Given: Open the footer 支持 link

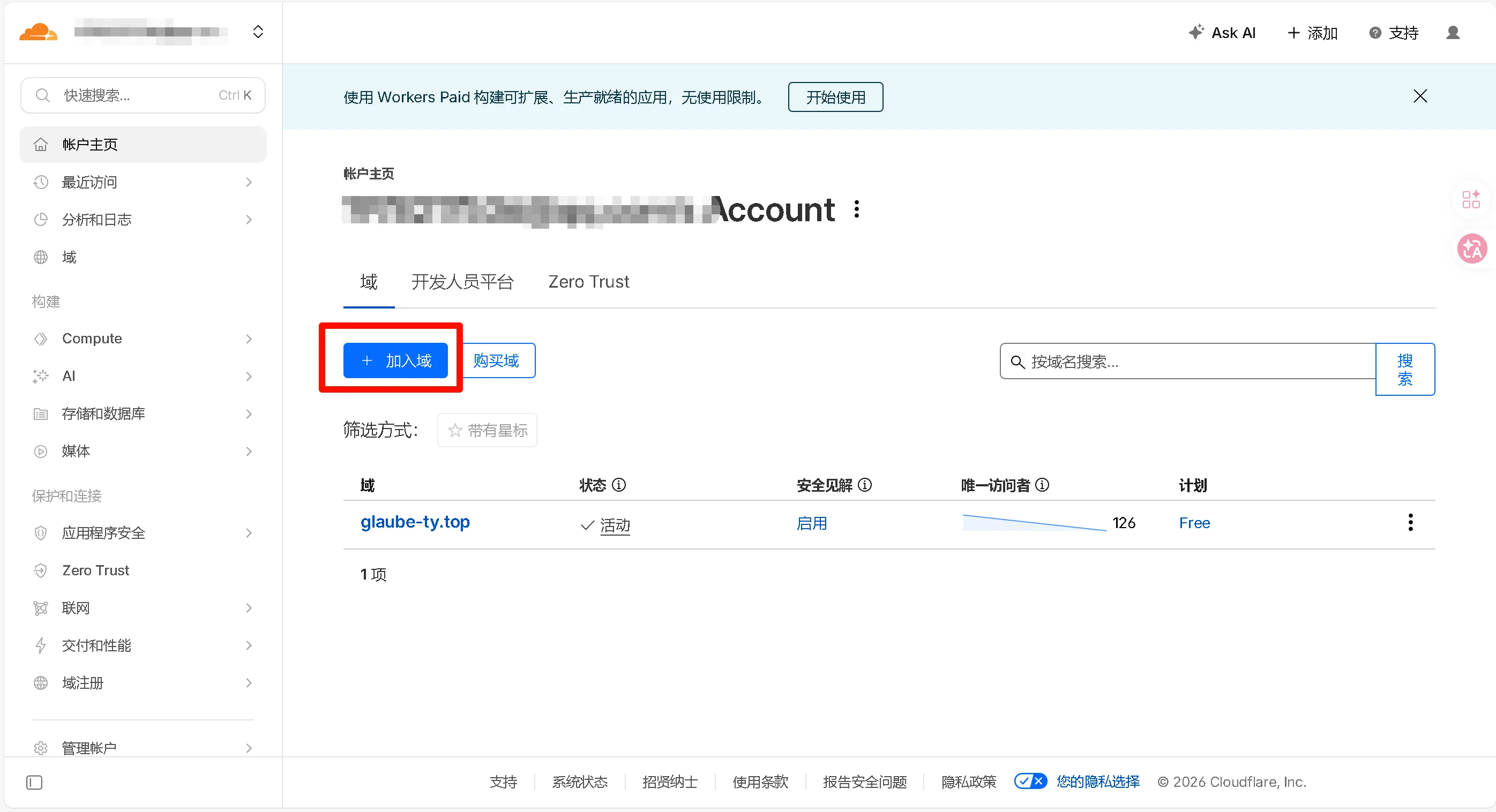Looking at the screenshot, I should coord(503,782).
